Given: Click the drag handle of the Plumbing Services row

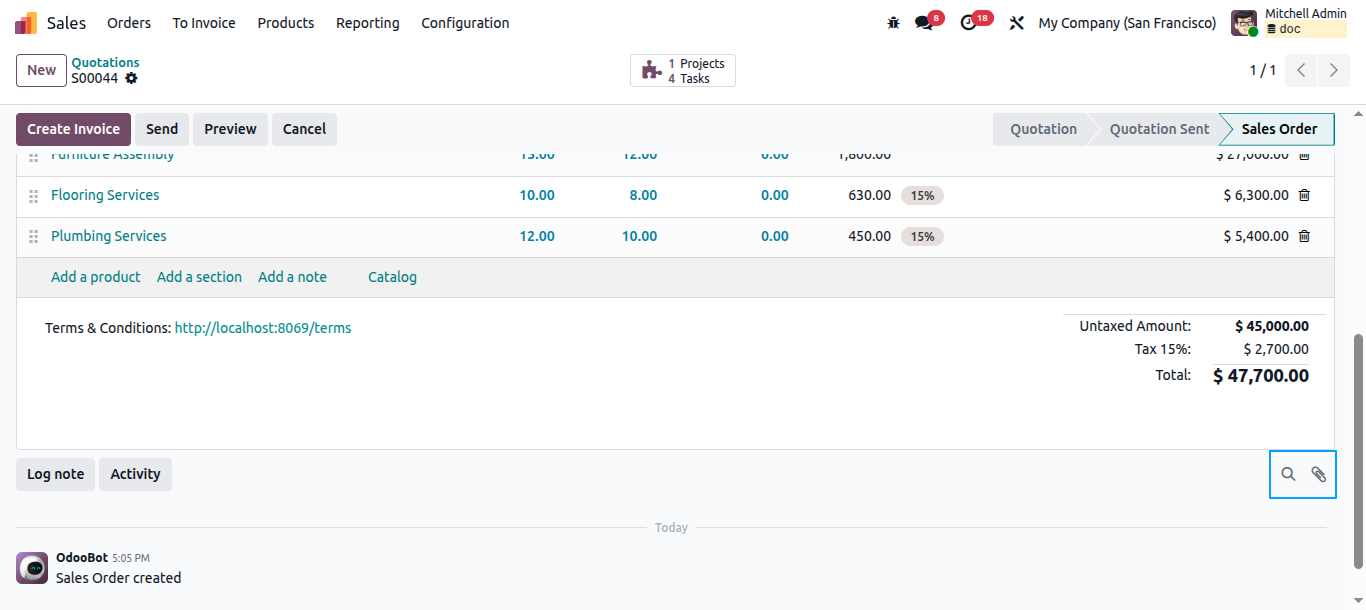Looking at the screenshot, I should [33, 236].
